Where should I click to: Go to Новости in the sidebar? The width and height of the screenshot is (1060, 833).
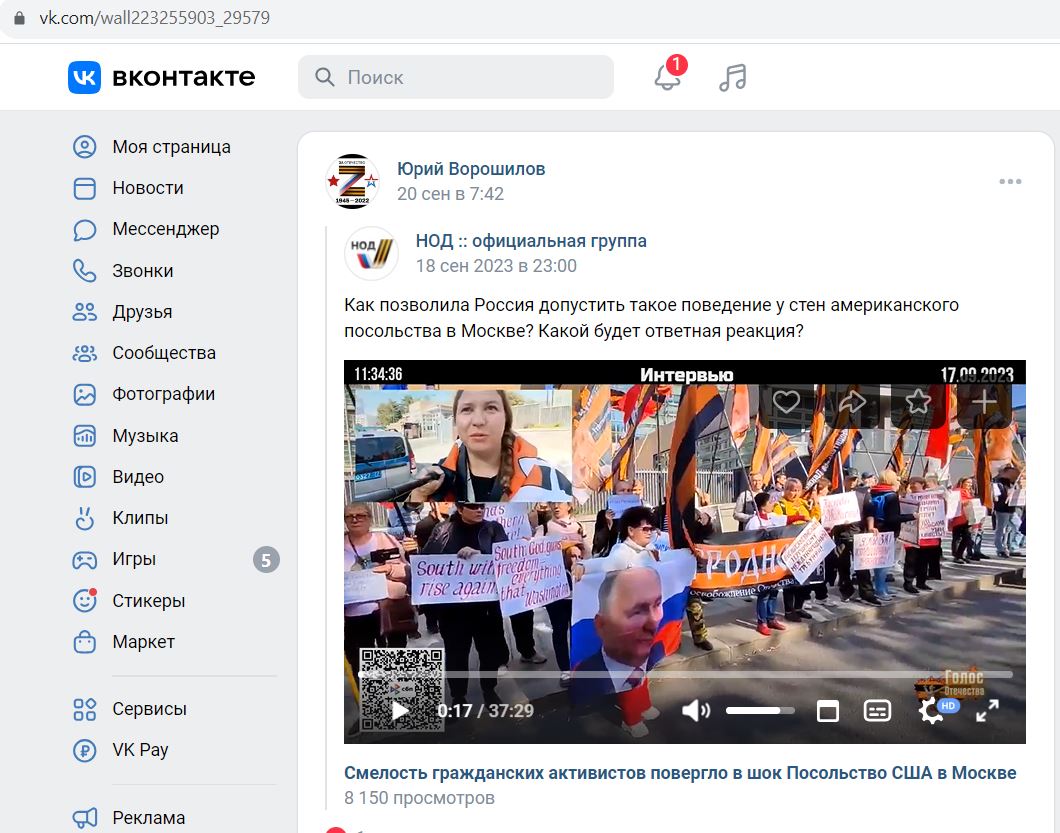pyautogui.click(x=148, y=188)
